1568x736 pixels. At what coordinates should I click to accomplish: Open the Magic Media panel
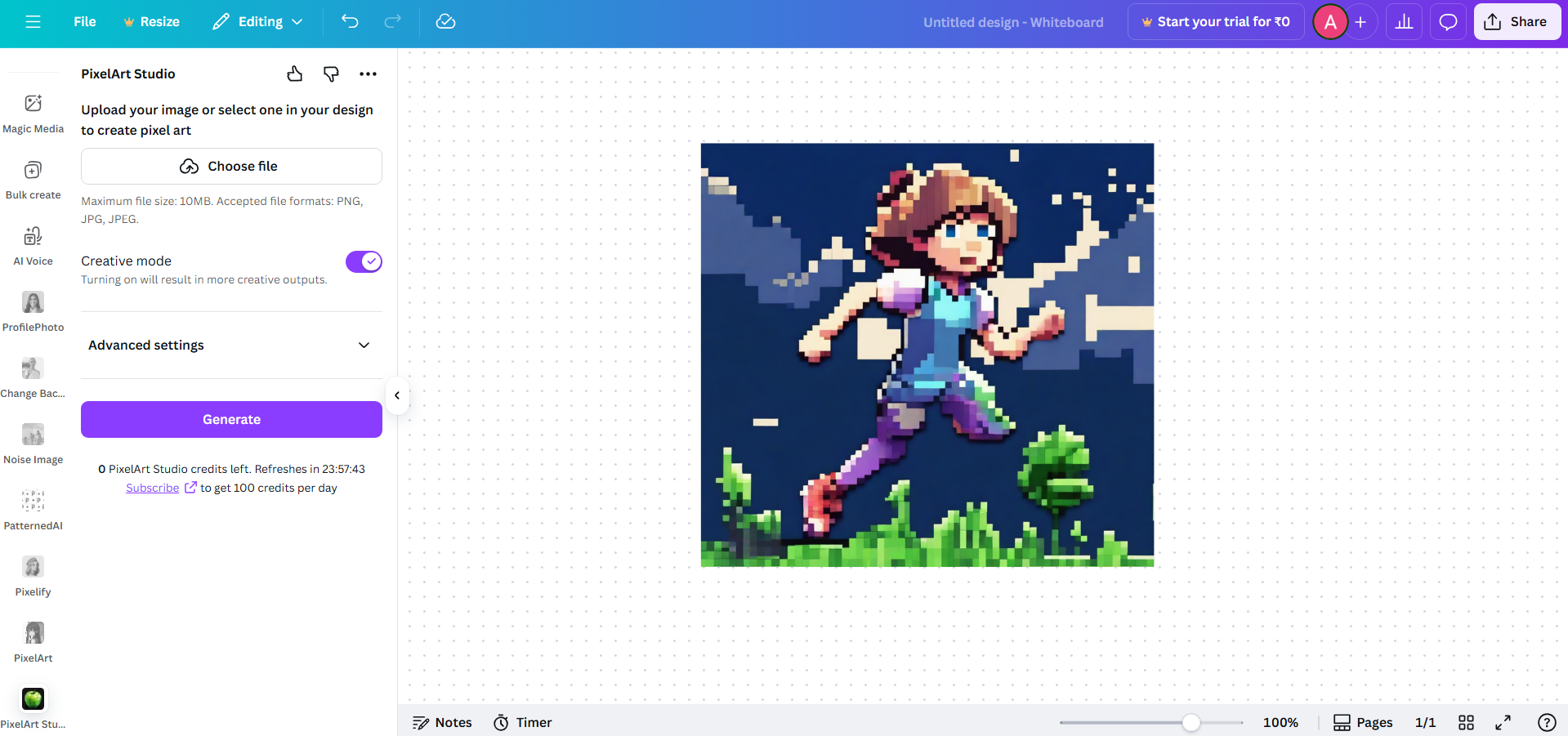(33, 112)
